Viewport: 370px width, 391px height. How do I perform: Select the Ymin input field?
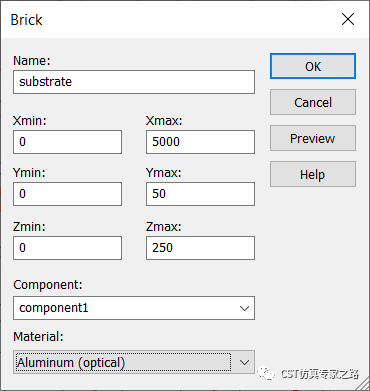point(67,194)
